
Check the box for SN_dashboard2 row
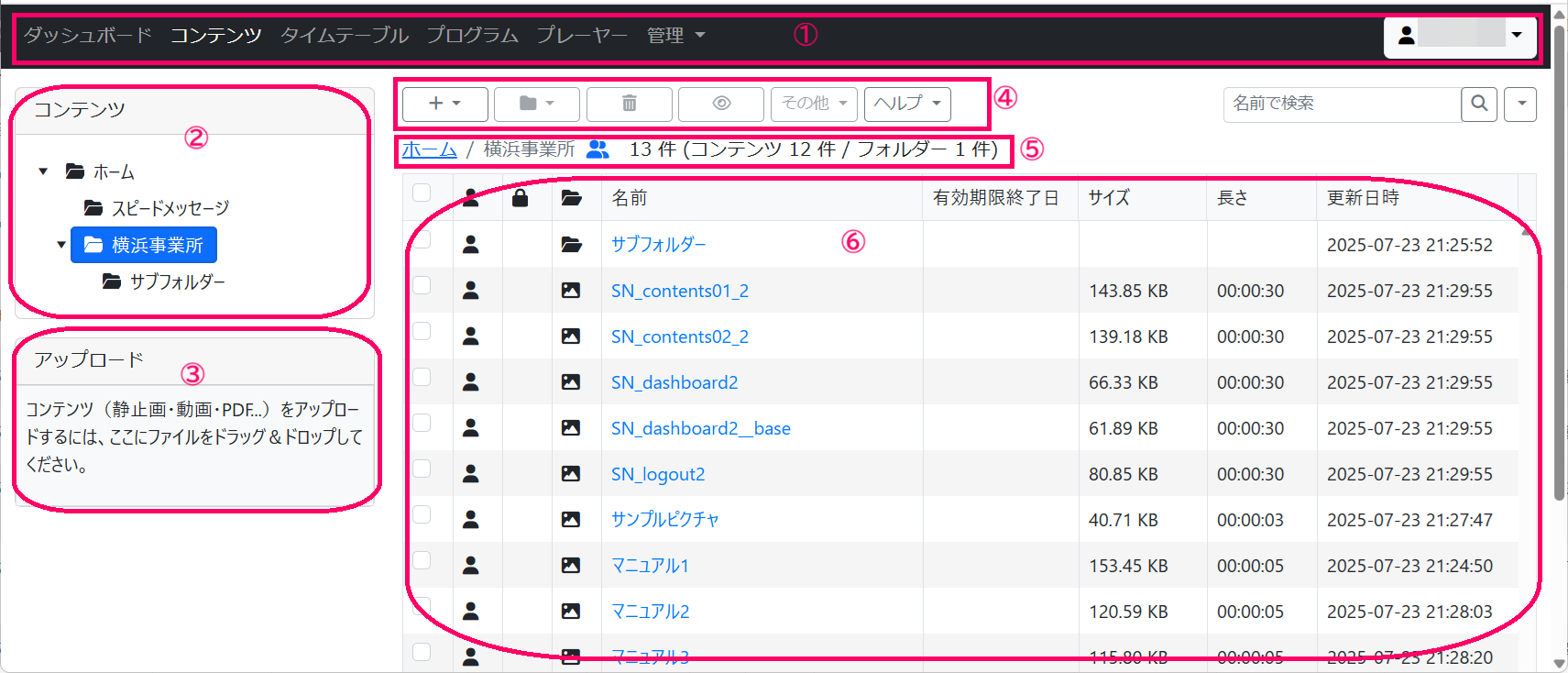pyautogui.click(x=422, y=377)
